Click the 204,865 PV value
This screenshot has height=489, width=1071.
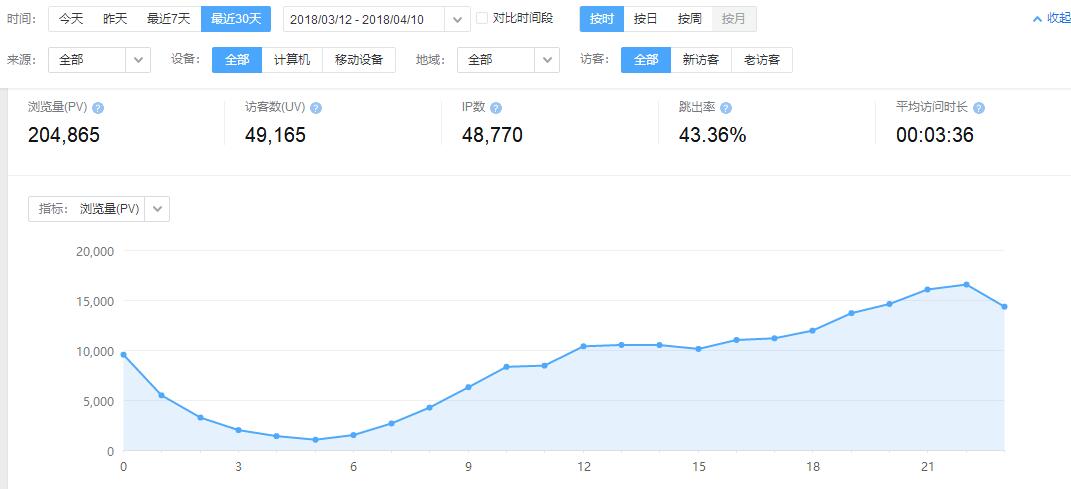coord(64,135)
